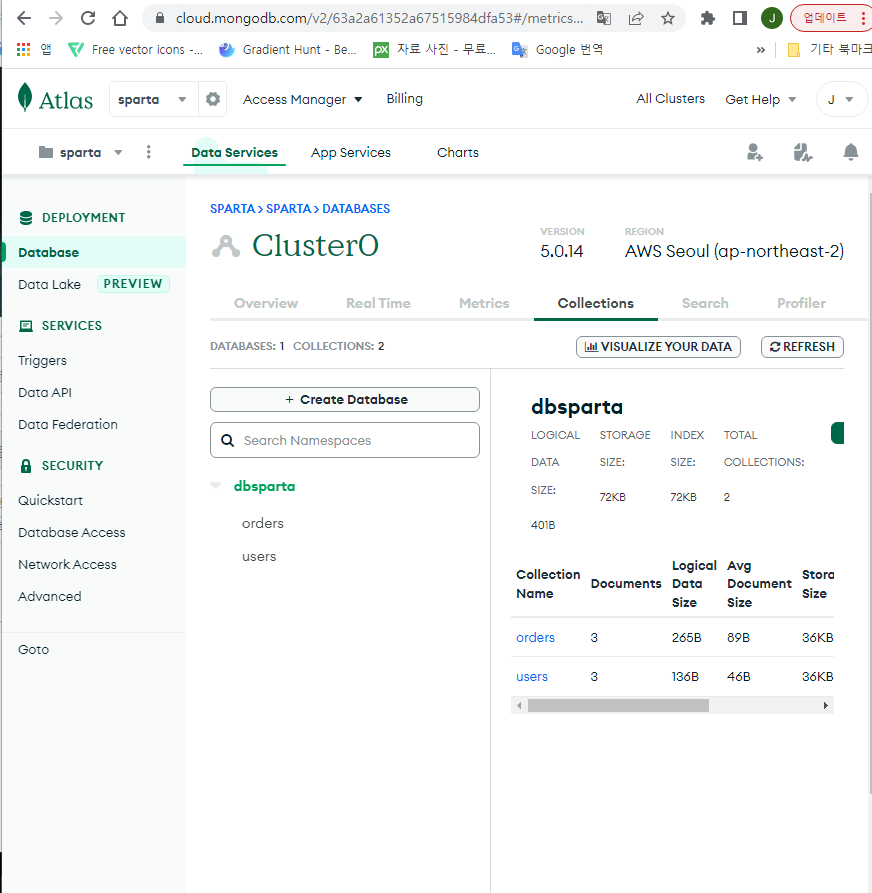Screen dimensions: 872x893
Task: Open the Free vector icons bookmark
Action: pos(135,50)
